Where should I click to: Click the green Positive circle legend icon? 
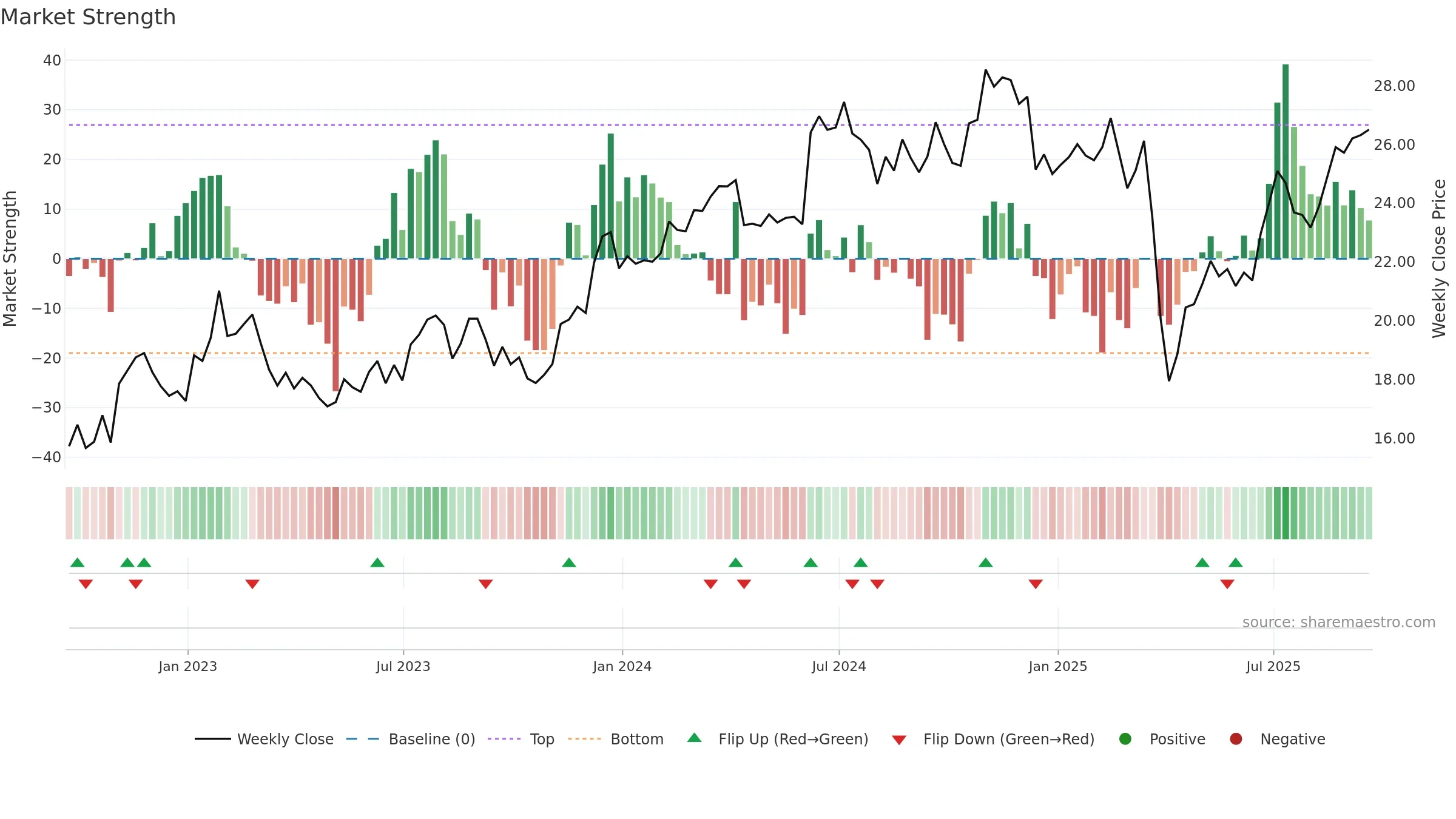pyautogui.click(x=1125, y=739)
